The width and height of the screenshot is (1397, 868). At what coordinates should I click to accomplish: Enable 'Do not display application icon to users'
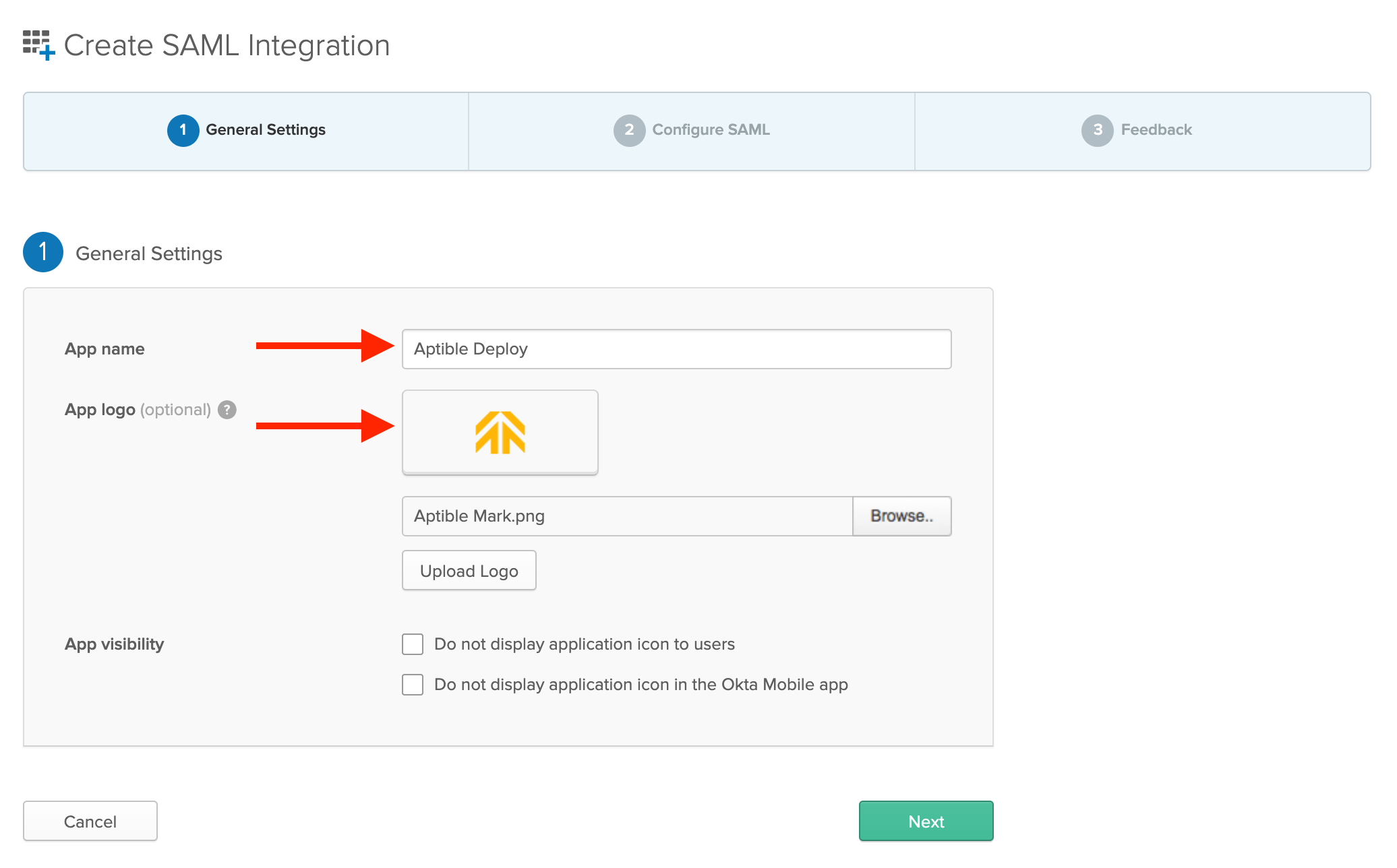(413, 644)
